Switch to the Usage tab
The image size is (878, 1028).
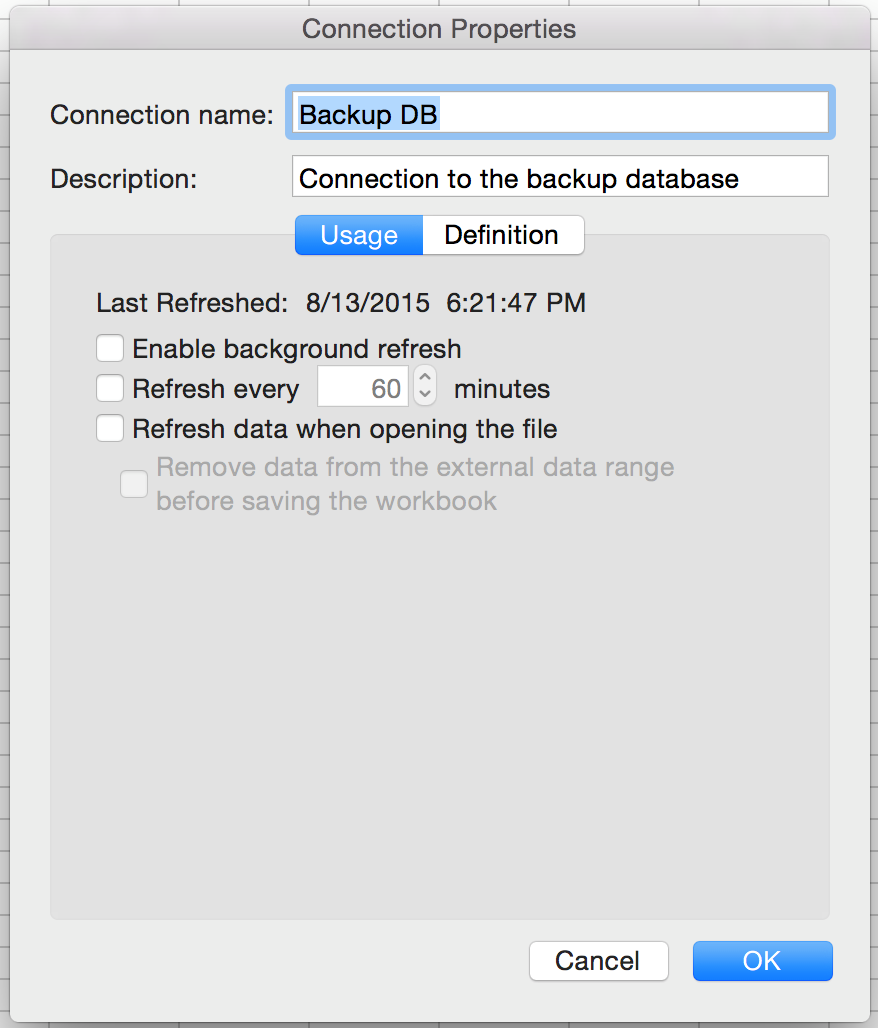click(x=359, y=235)
